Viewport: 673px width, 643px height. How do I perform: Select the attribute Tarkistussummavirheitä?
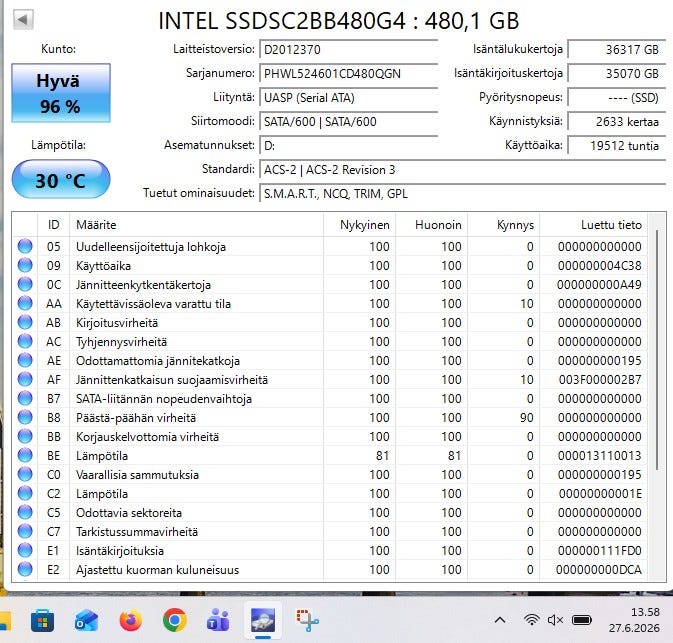[x=137, y=532]
